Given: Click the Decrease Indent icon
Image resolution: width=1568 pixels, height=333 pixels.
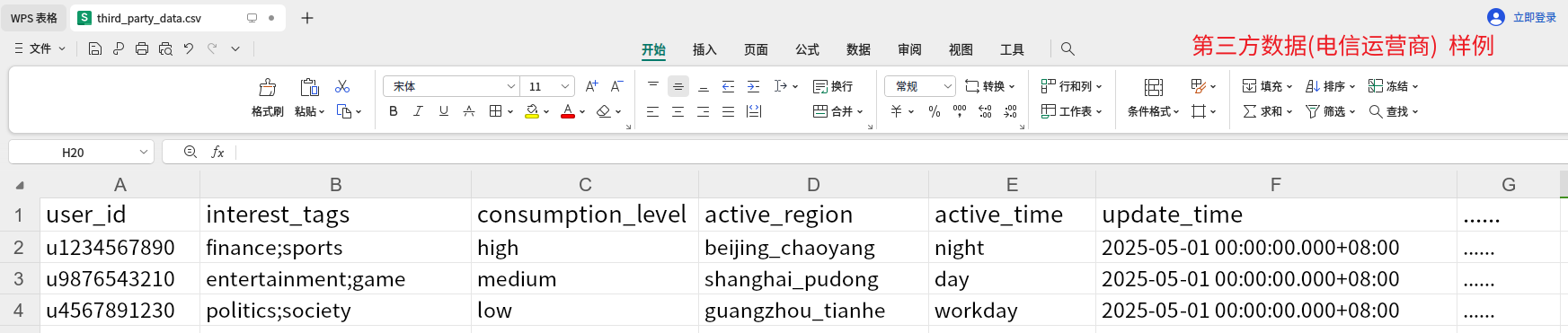Looking at the screenshot, I should [x=729, y=86].
